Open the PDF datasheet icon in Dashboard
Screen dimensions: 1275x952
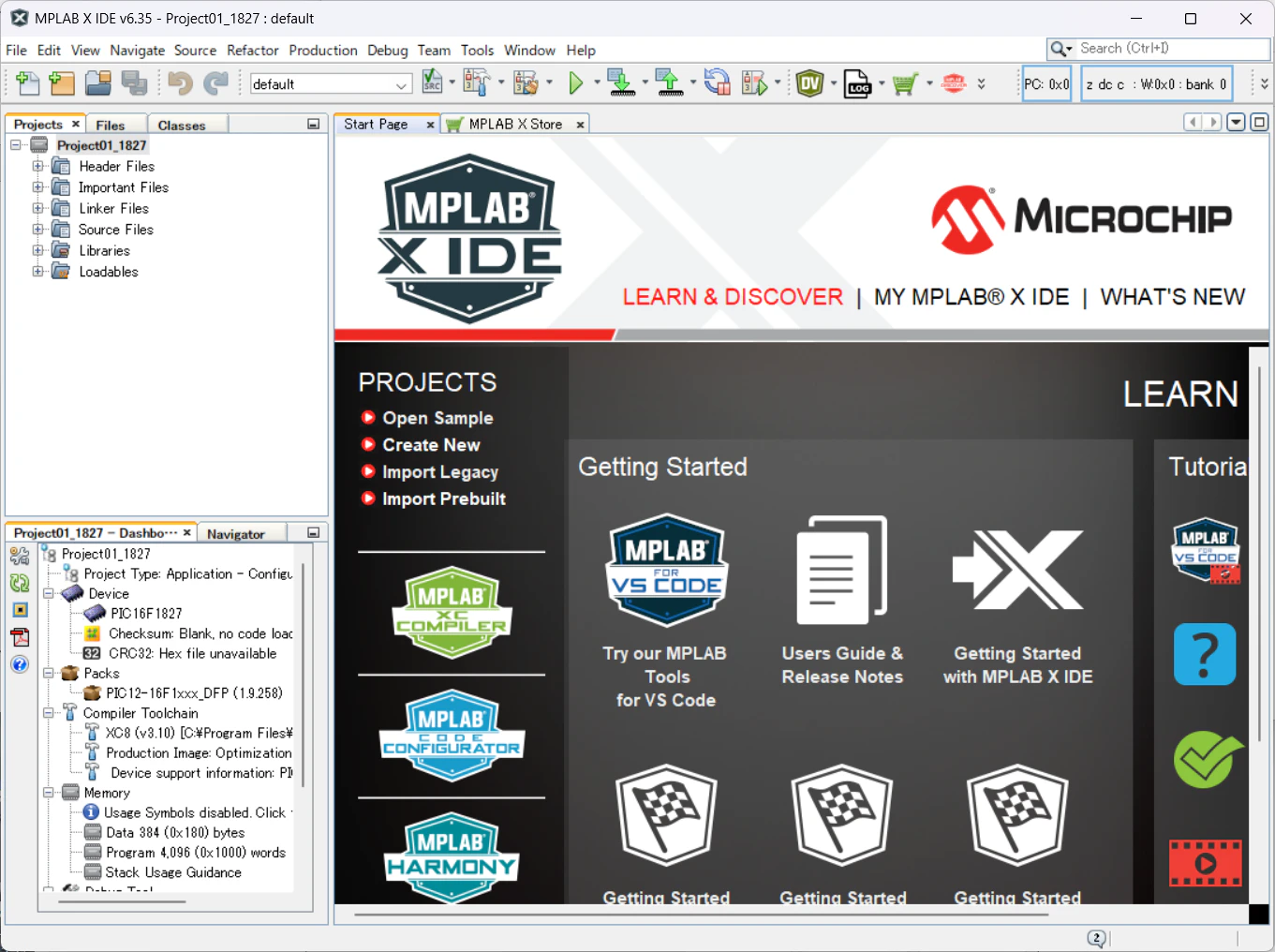point(19,637)
